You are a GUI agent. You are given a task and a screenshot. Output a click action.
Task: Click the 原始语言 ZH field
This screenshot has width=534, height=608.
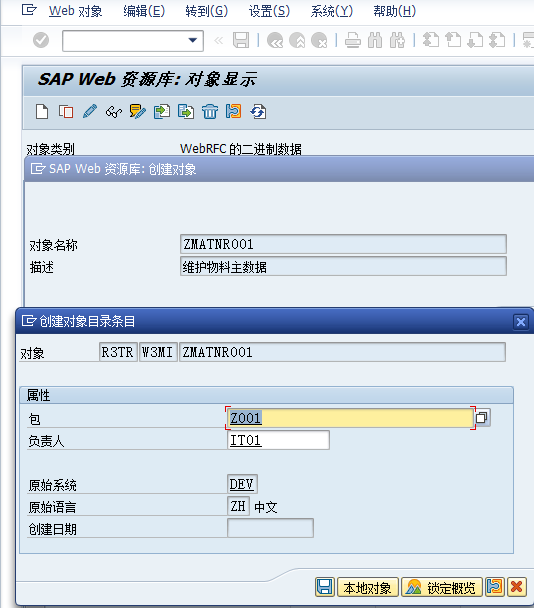(238, 506)
